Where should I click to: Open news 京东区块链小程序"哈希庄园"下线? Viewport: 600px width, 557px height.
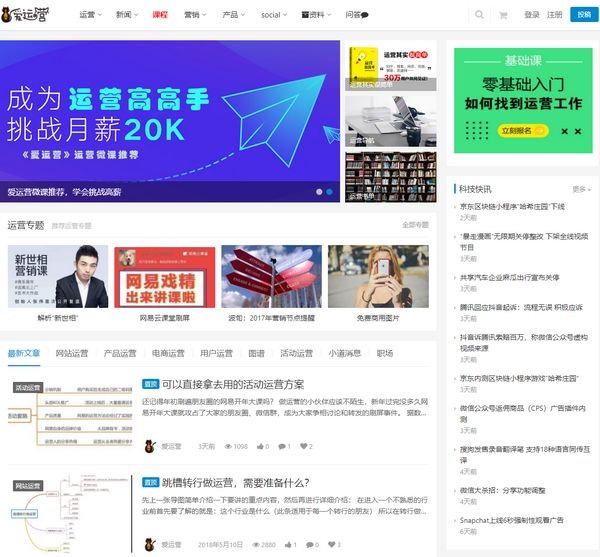[512, 207]
